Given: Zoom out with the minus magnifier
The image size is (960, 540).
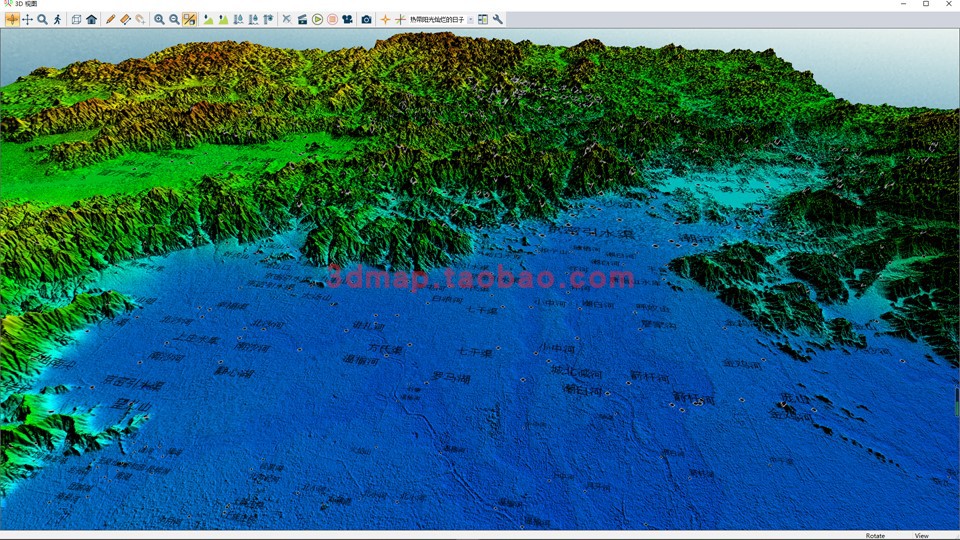Looking at the screenshot, I should pos(174,20).
